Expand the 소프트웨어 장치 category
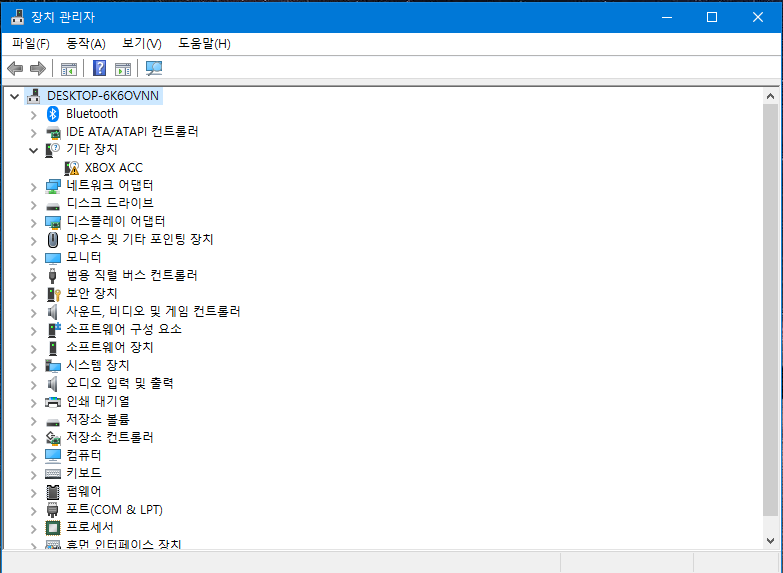This screenshot has height=573, width=783. coord(33,349)
